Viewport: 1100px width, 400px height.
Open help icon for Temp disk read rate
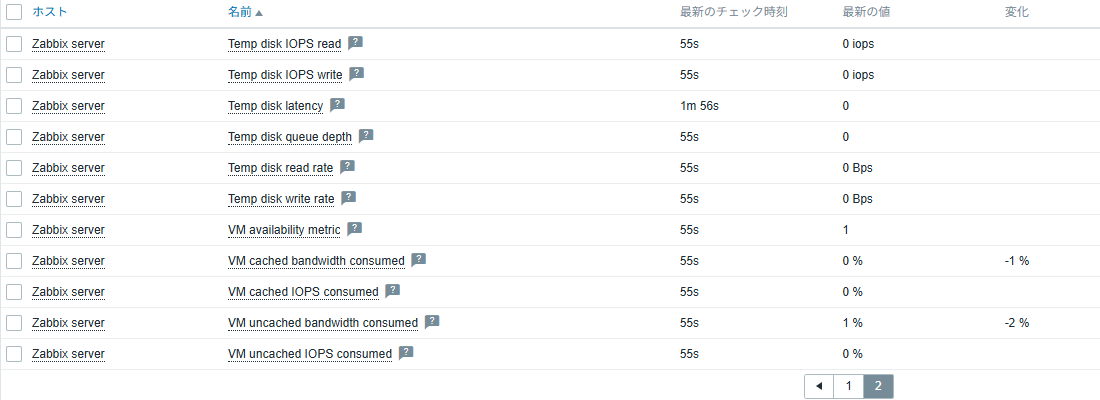[x=347, y=167]
